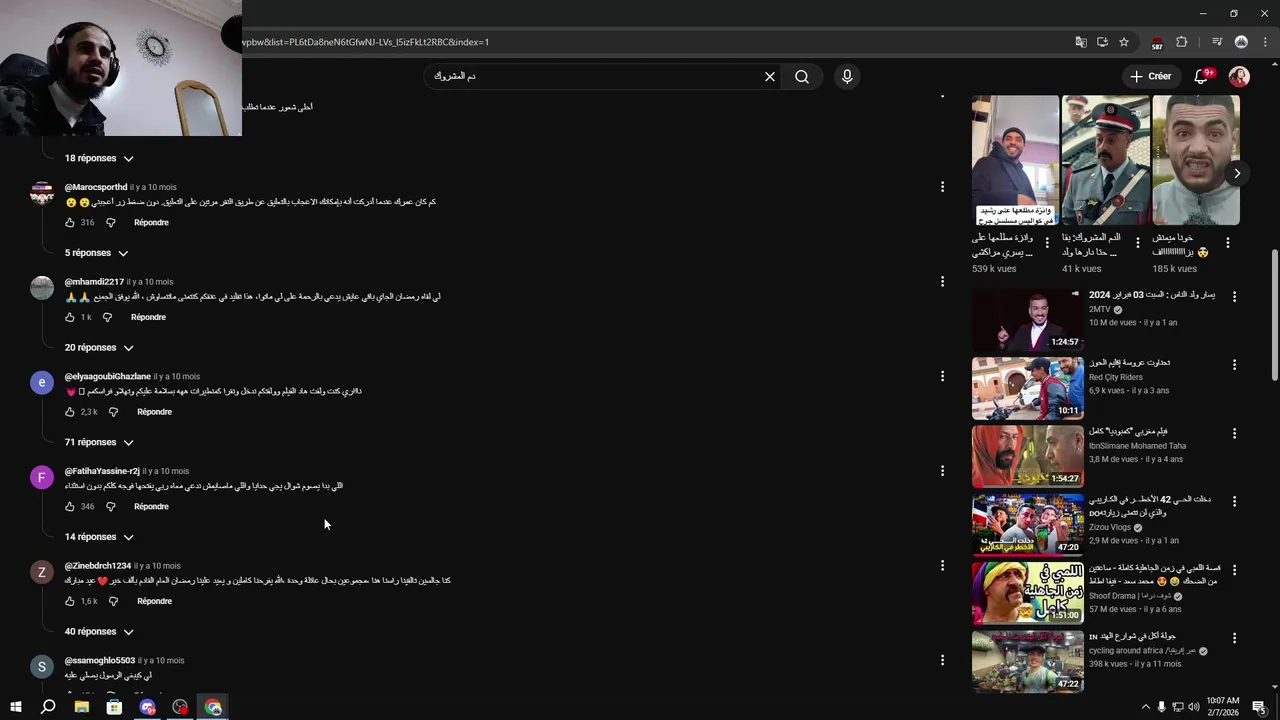
Task: Open avatar of @FatihaYassine-r2j
Action: [42, 477]
